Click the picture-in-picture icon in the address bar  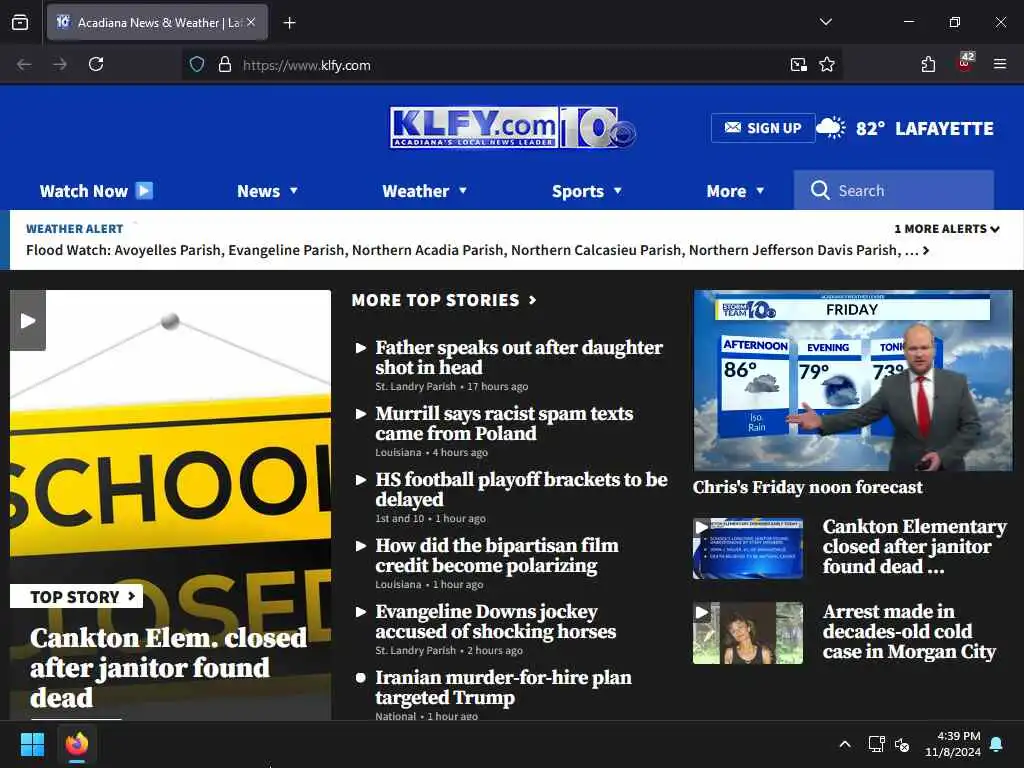798,64
